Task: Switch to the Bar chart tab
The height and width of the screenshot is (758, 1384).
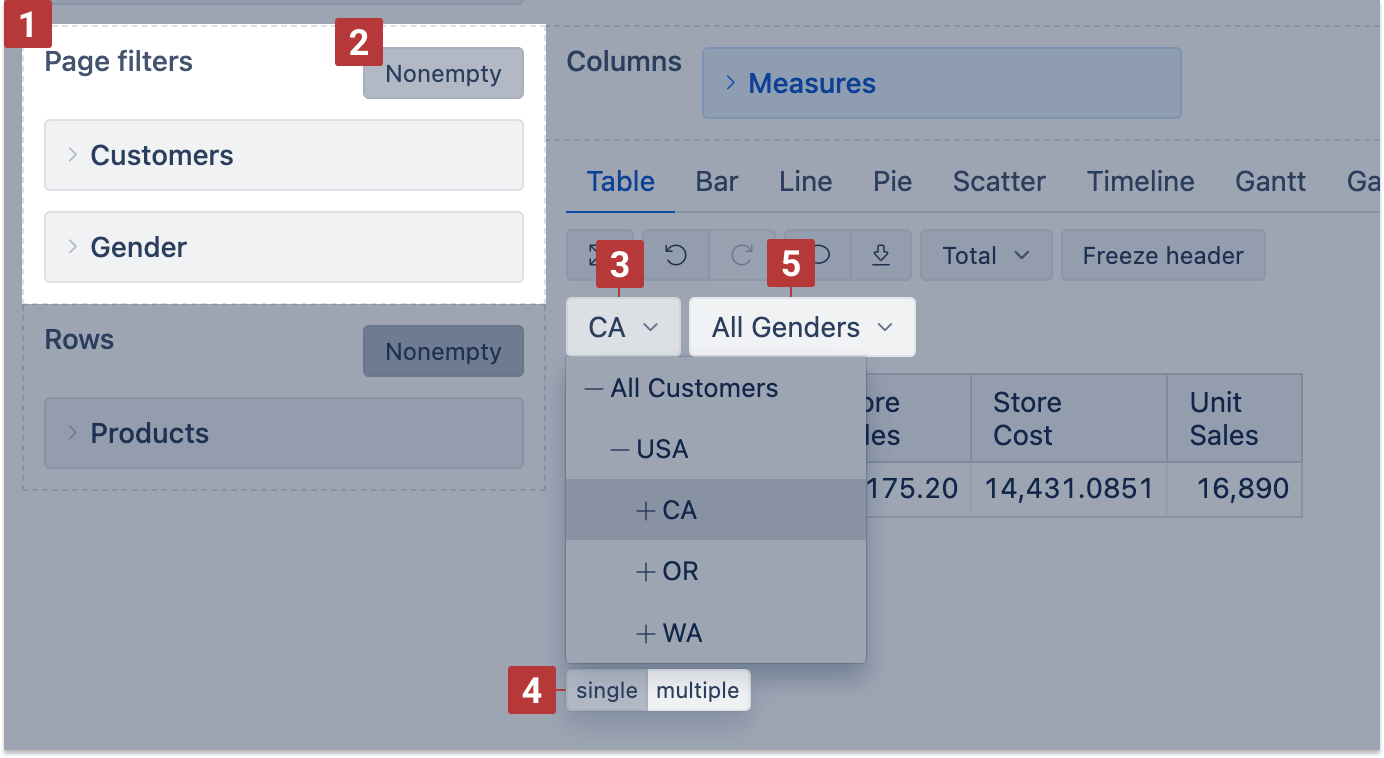Action: pos(716,182)
